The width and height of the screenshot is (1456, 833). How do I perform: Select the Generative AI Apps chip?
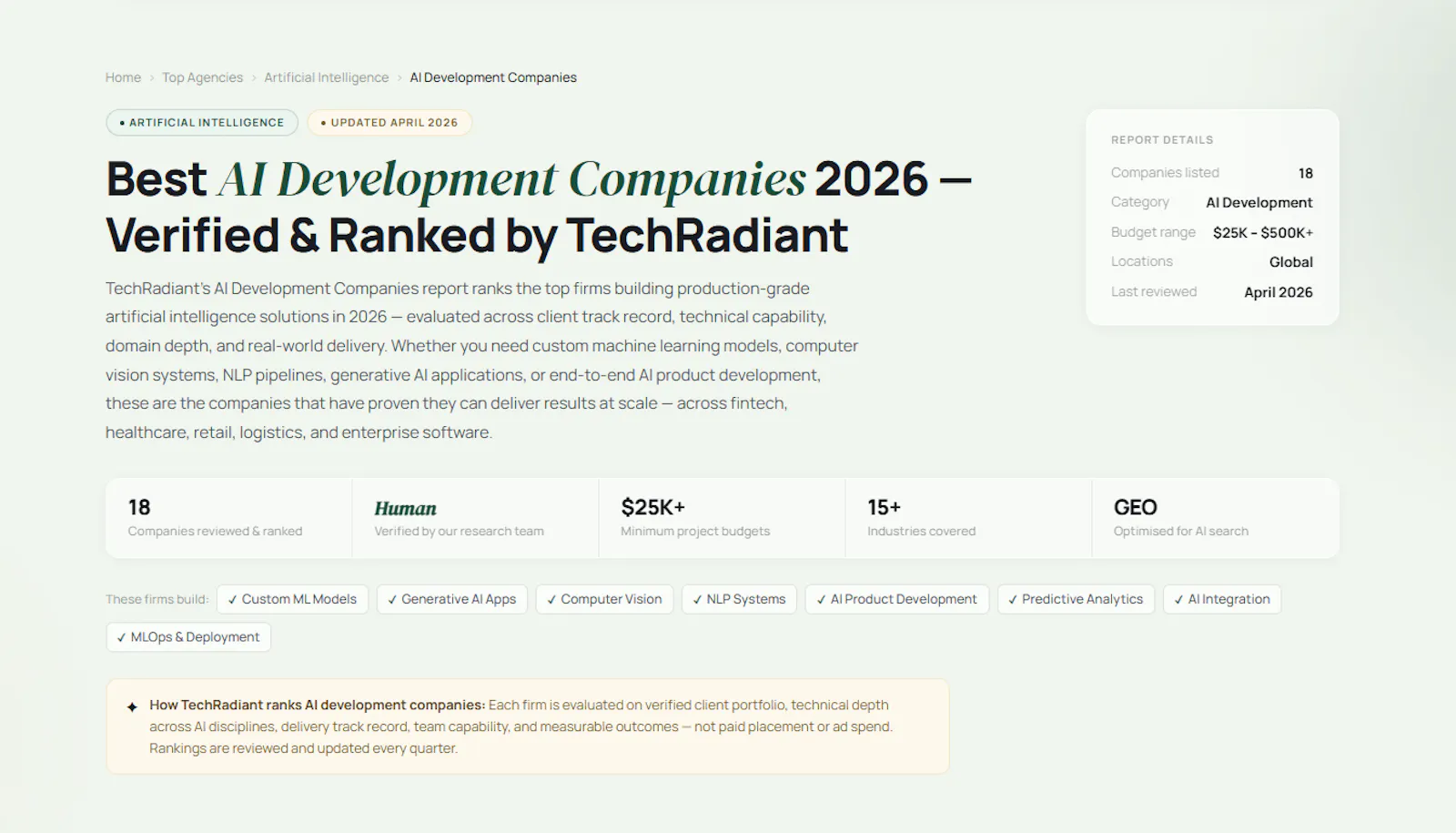click(x=452, y=599)
